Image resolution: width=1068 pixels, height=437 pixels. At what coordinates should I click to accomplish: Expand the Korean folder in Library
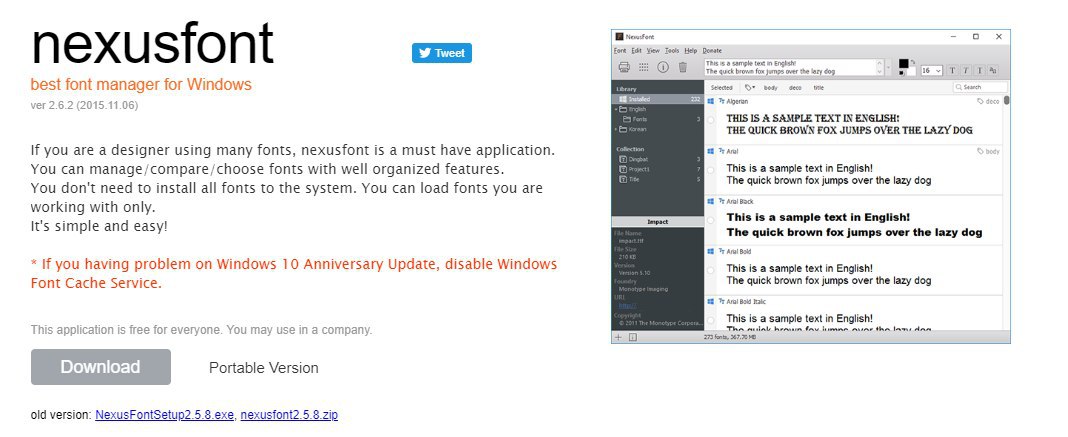click(x=616, y=129)
